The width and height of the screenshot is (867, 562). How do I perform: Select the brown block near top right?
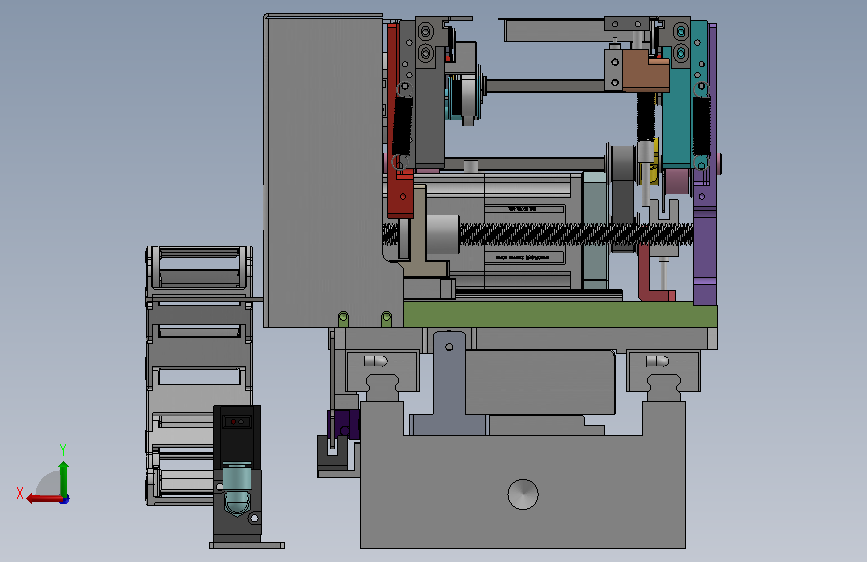646,70
